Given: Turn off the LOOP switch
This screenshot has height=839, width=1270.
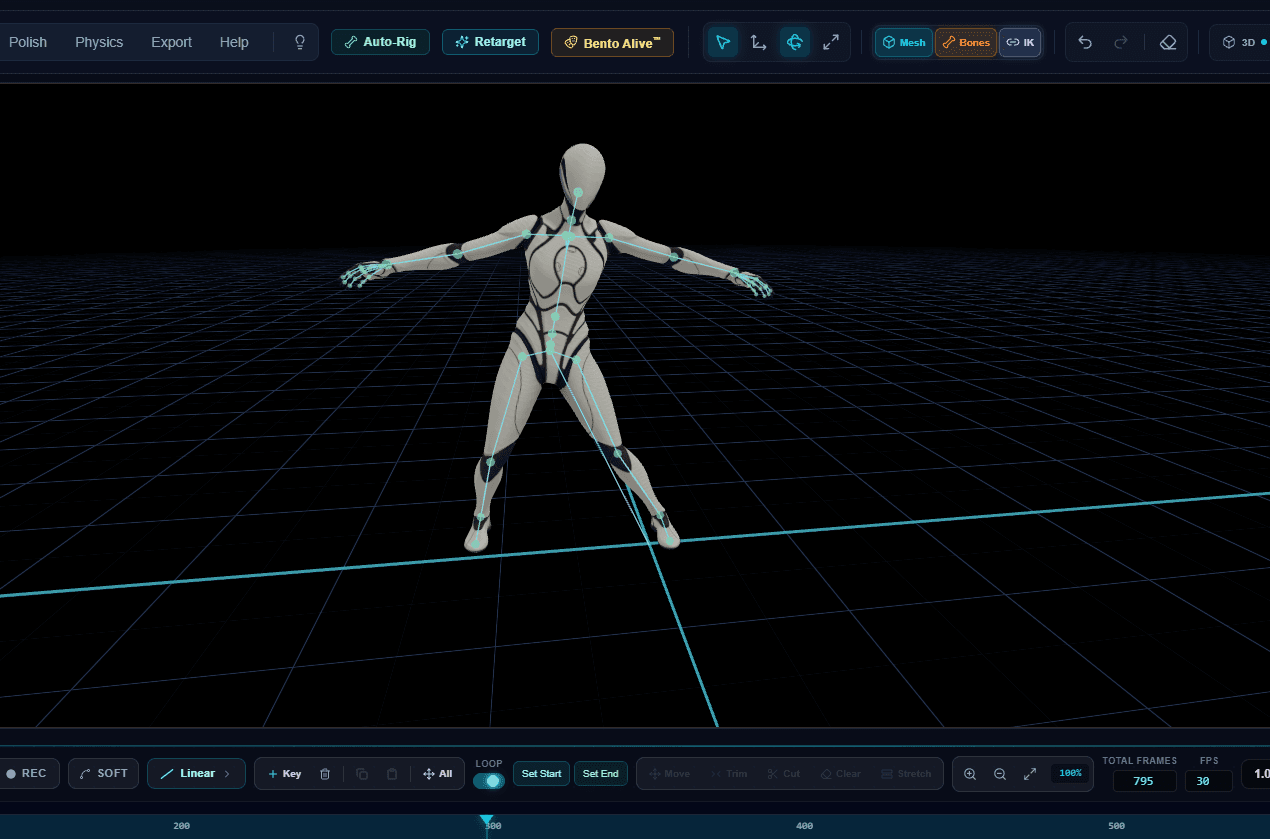Looking at the screenshot, I should point(489,781).
